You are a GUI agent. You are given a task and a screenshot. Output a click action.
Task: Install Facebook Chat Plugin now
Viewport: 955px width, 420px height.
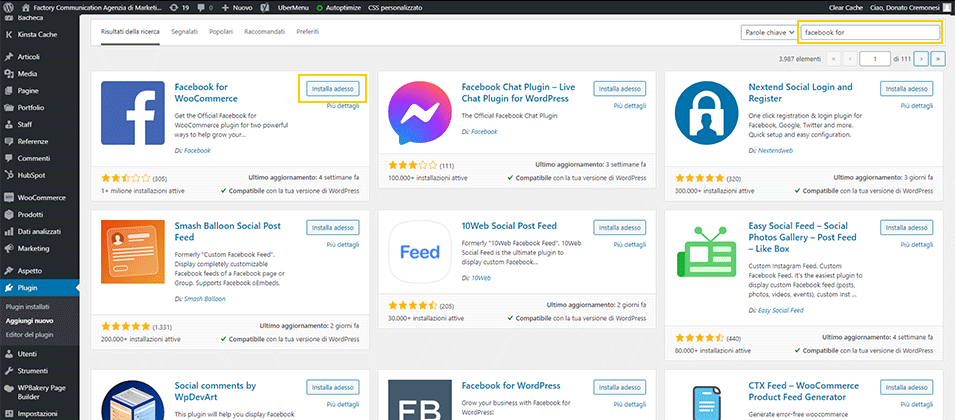(x=619, y=89)
